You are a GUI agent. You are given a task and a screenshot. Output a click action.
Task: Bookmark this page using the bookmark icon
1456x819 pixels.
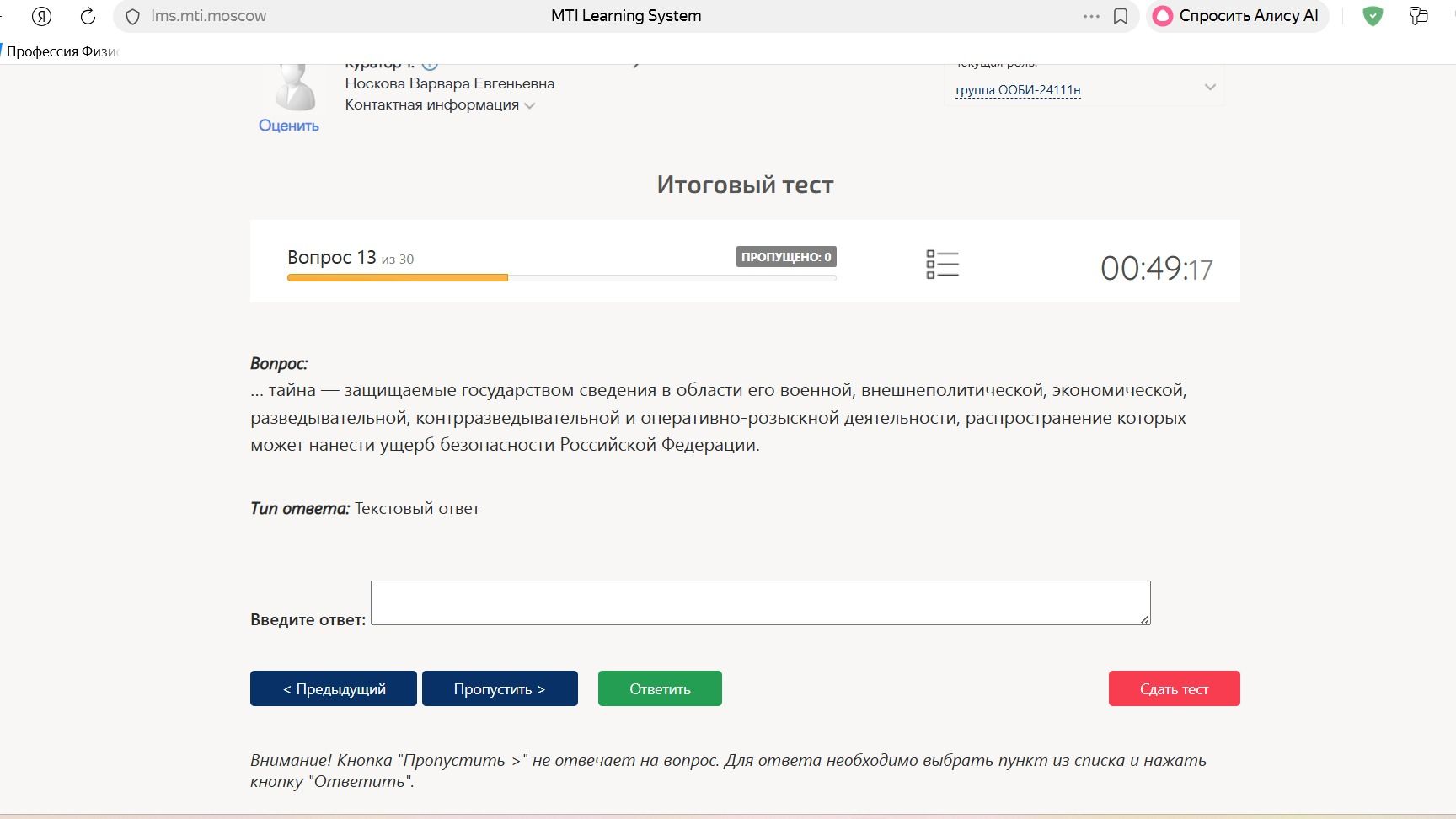pos(1121,17)
